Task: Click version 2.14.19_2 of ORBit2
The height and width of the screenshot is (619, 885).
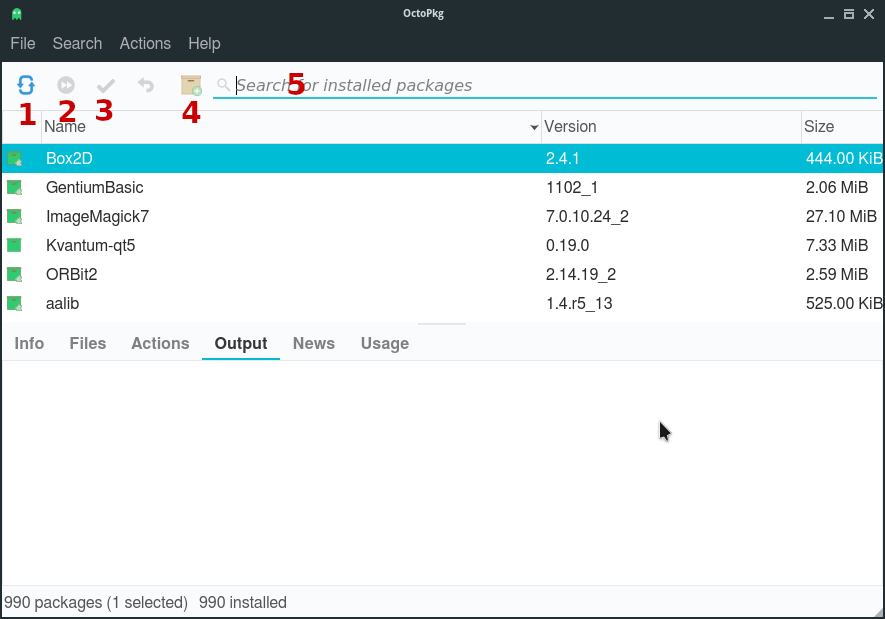Action: coord(581,274)
